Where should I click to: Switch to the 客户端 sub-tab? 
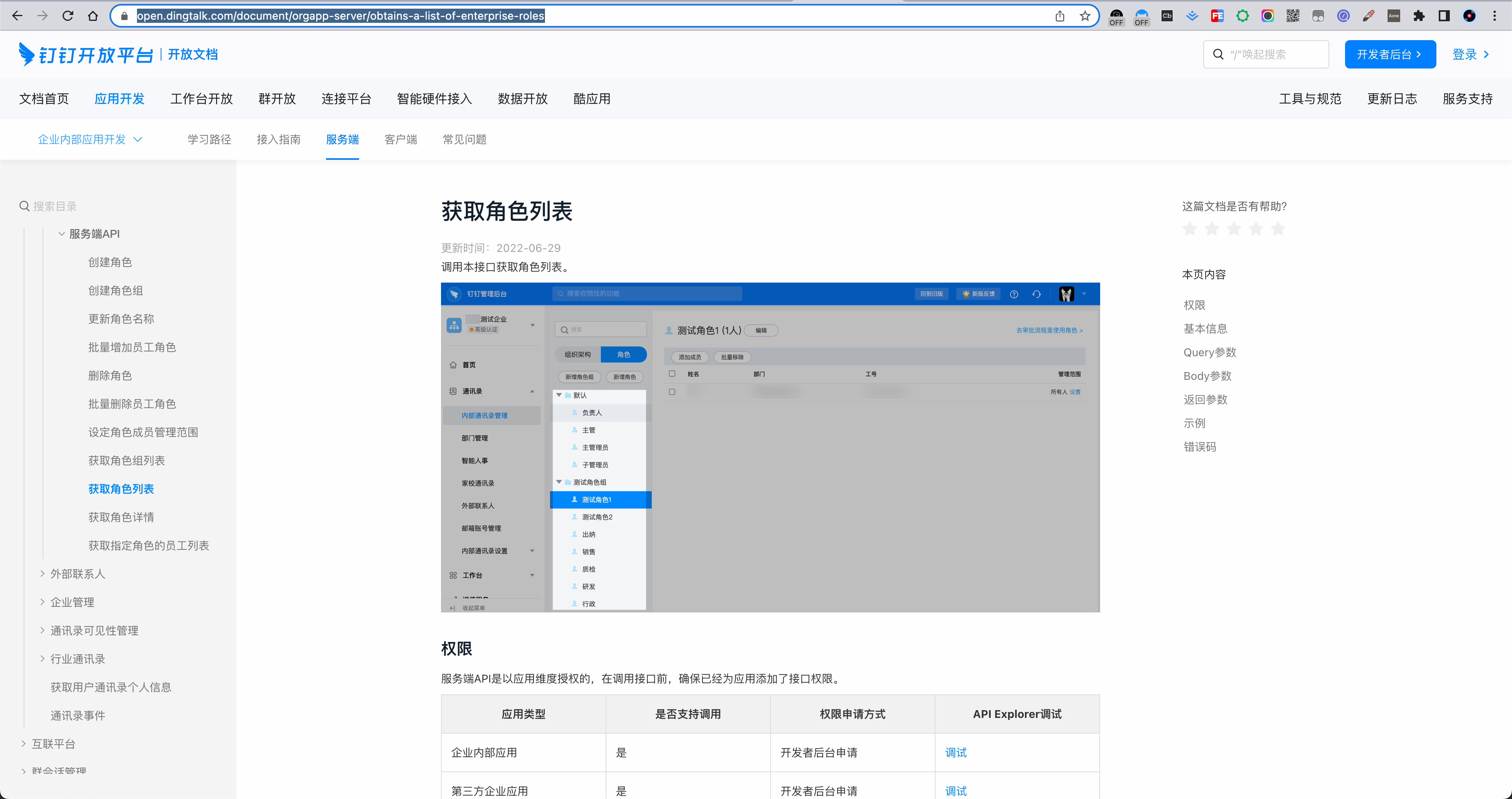click(400, 140)
